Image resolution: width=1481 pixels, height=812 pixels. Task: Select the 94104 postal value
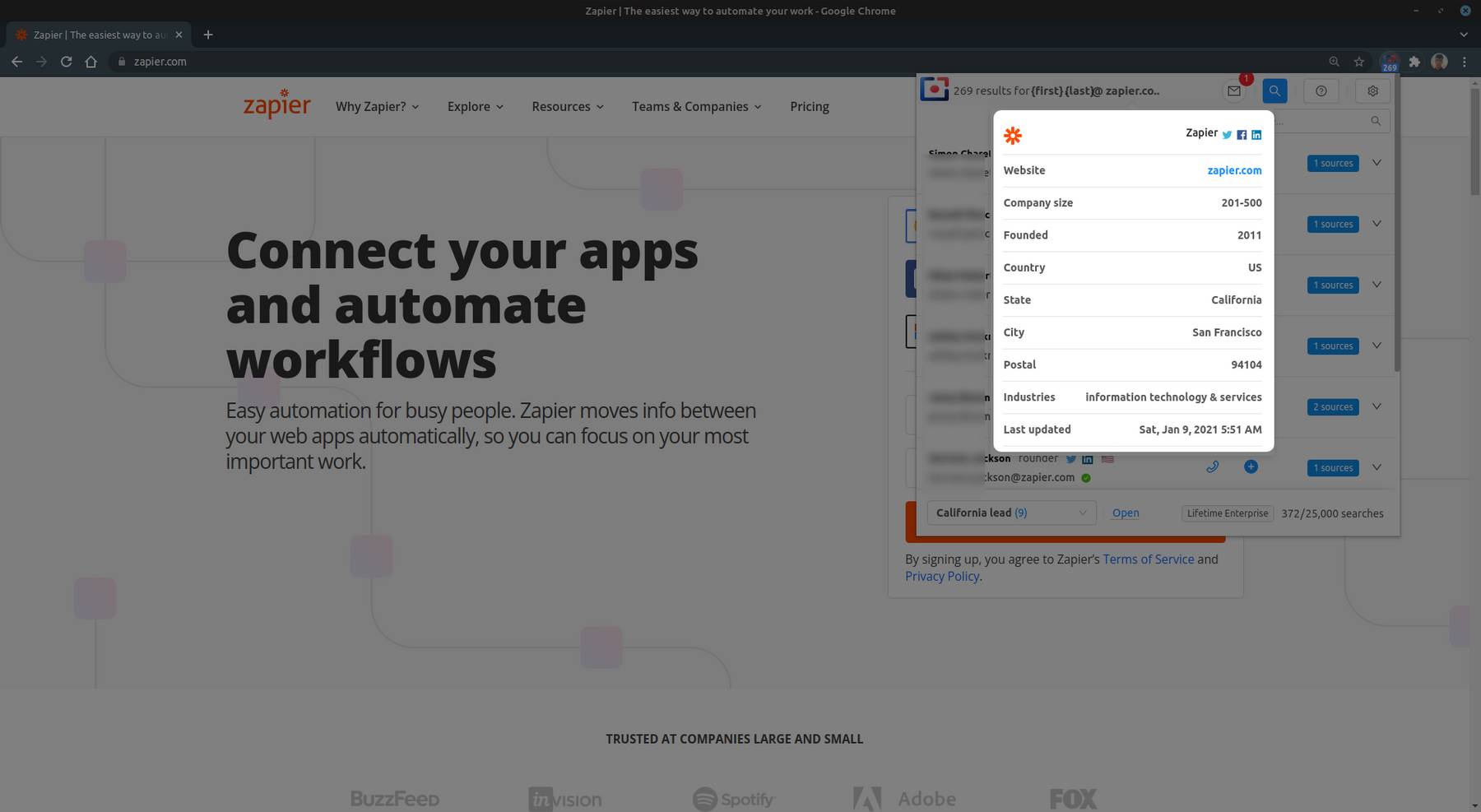pyautogui.click(x=1247, y=364)
